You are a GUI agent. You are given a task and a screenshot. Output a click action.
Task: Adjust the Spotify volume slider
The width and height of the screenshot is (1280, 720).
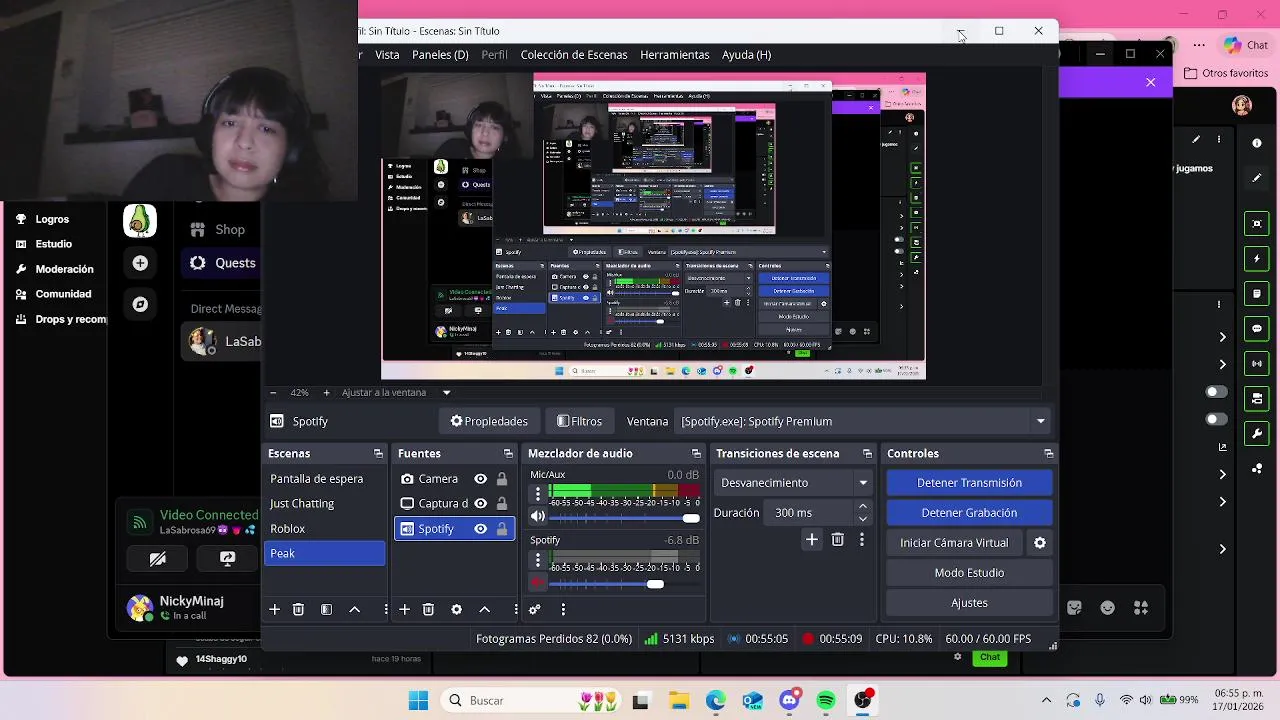(x=624, y=583)
